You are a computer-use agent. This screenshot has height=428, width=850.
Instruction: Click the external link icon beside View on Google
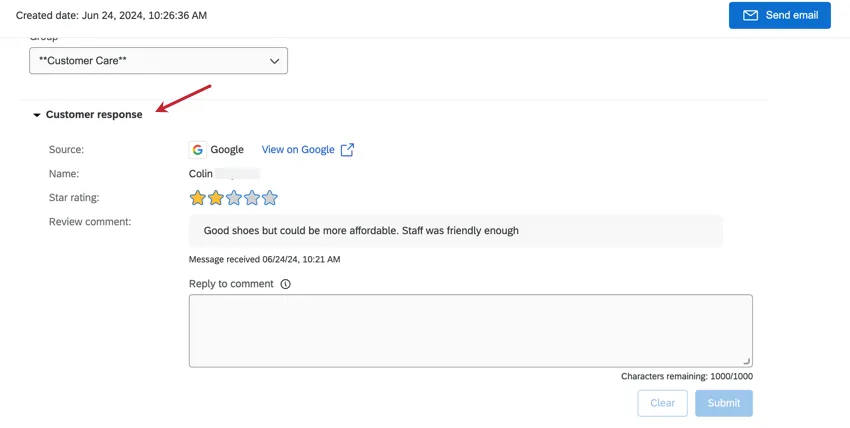[x=347, y=150]
